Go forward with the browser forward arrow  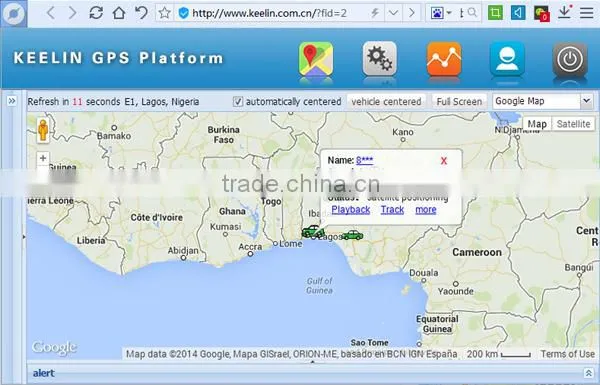point(72,13)
